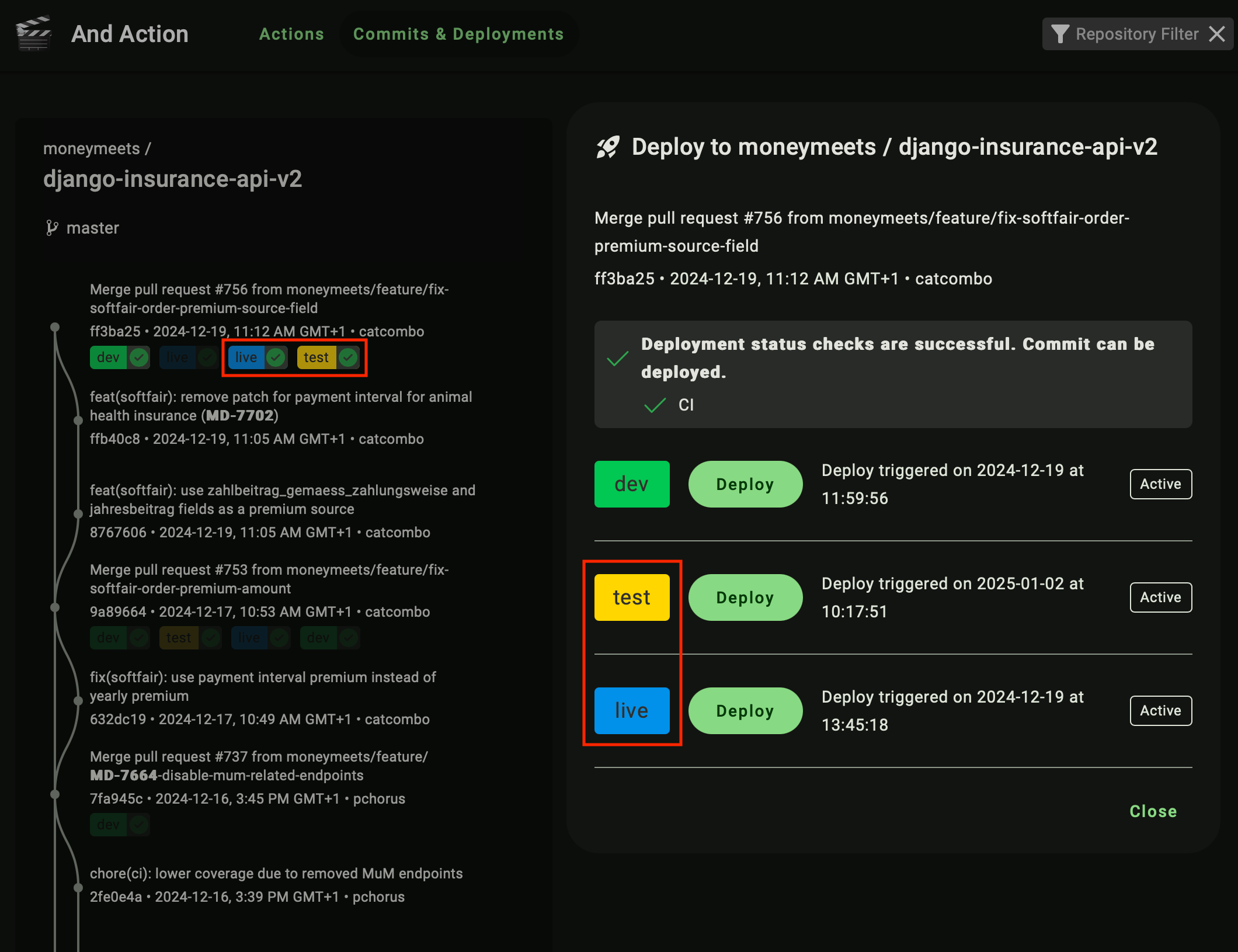1238x952 pixels.
Task: Click the master branch icon
Action: (x=52, y=228)
